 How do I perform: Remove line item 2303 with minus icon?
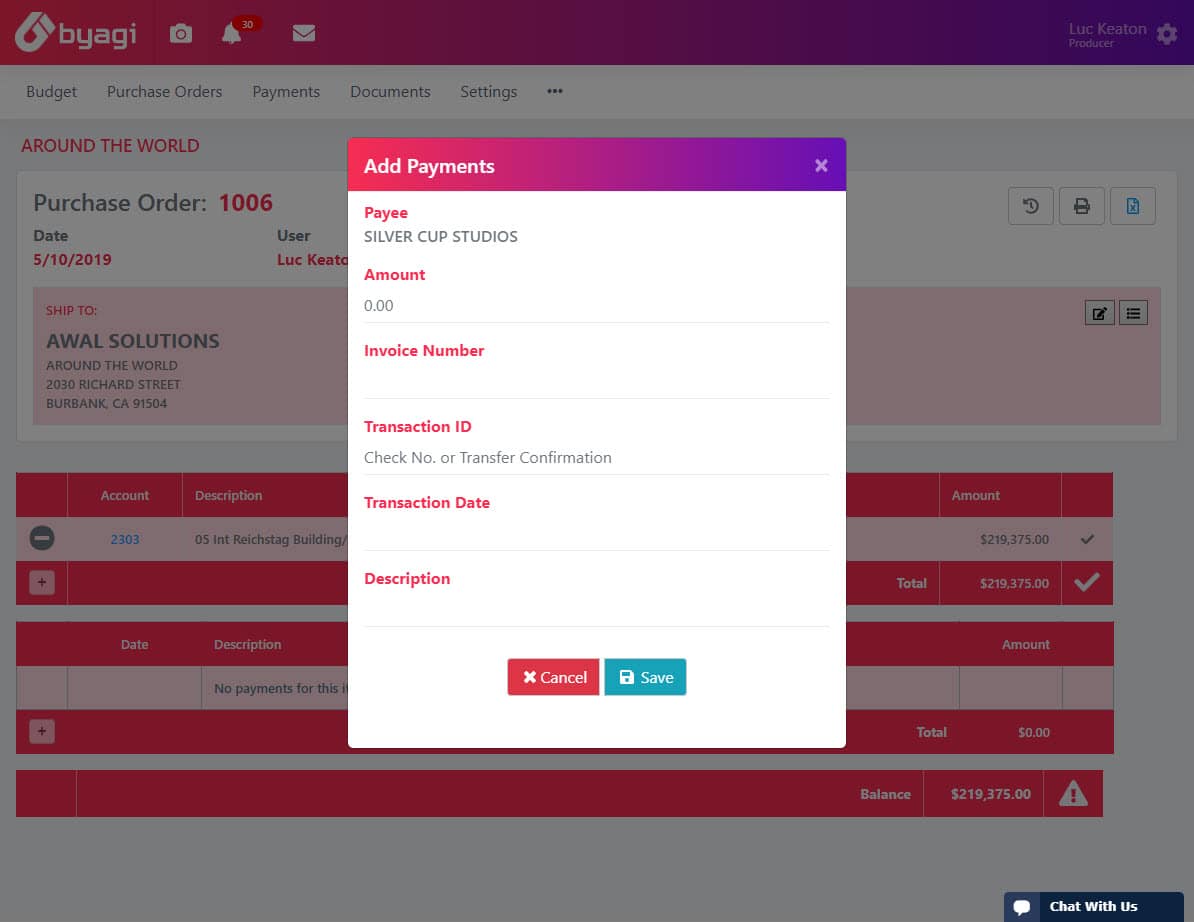pos(41,538)
